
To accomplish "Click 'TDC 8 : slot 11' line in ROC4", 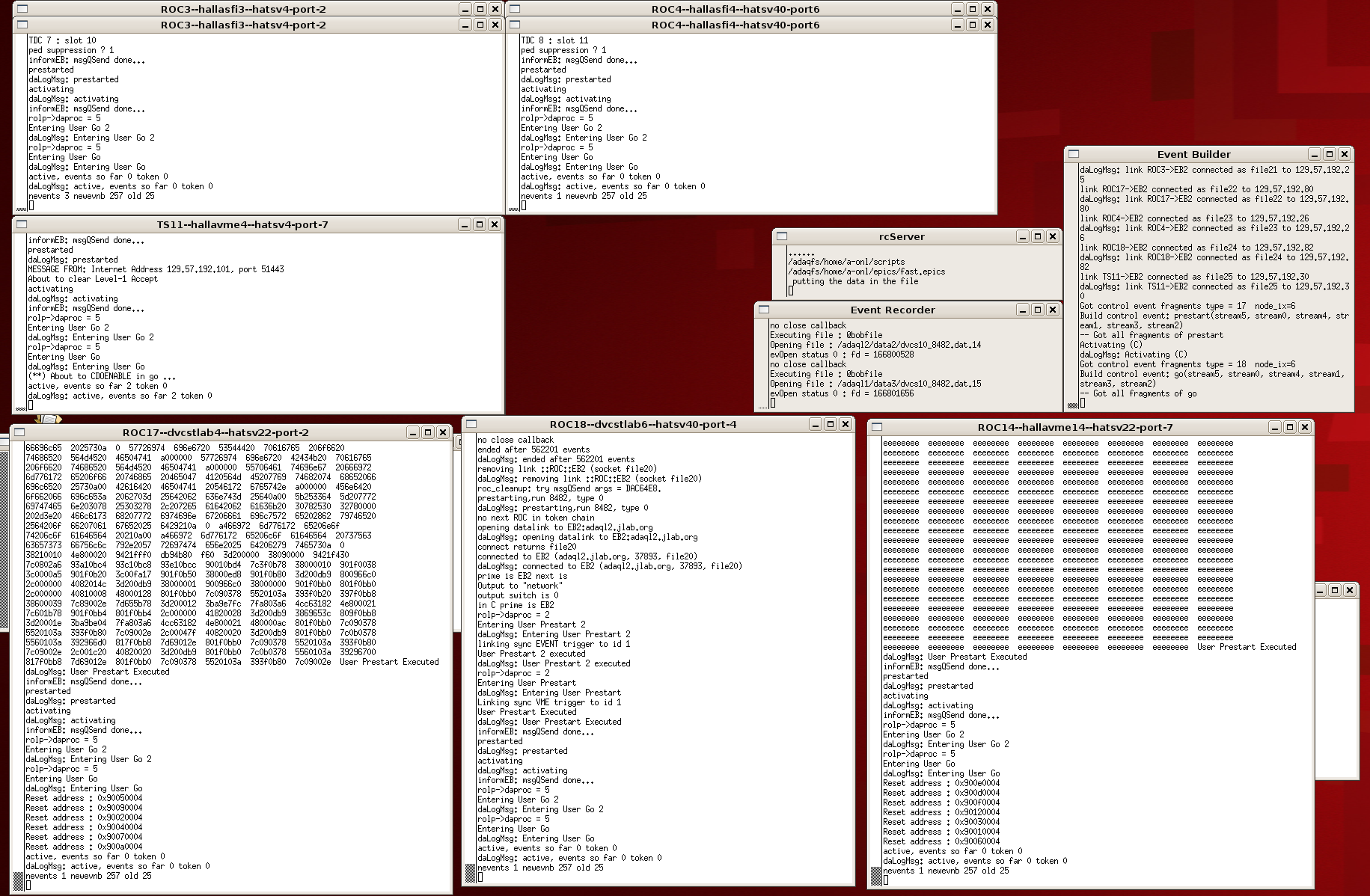I will (x=554, y=40).
